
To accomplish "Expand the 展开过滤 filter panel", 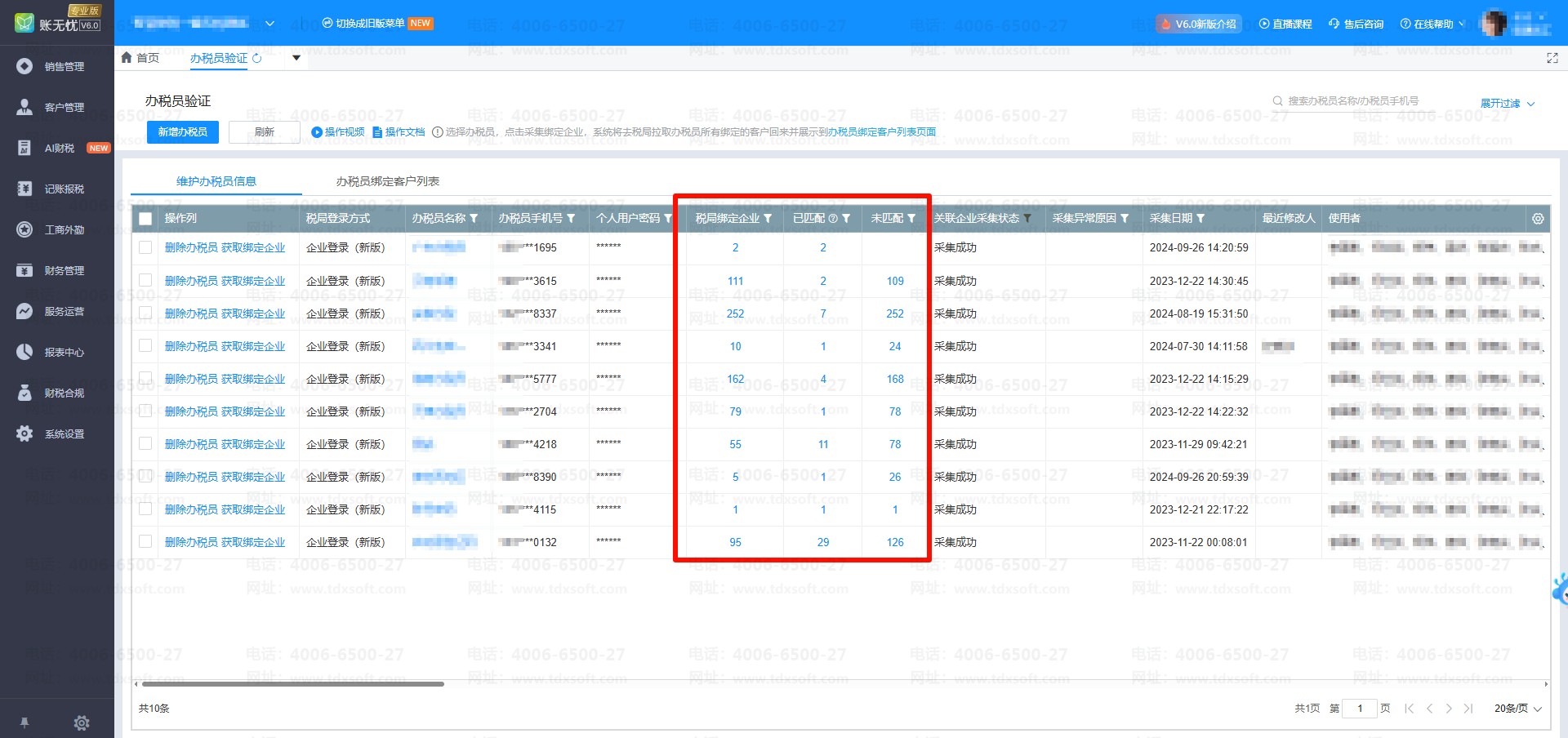I will point(1507,104).
